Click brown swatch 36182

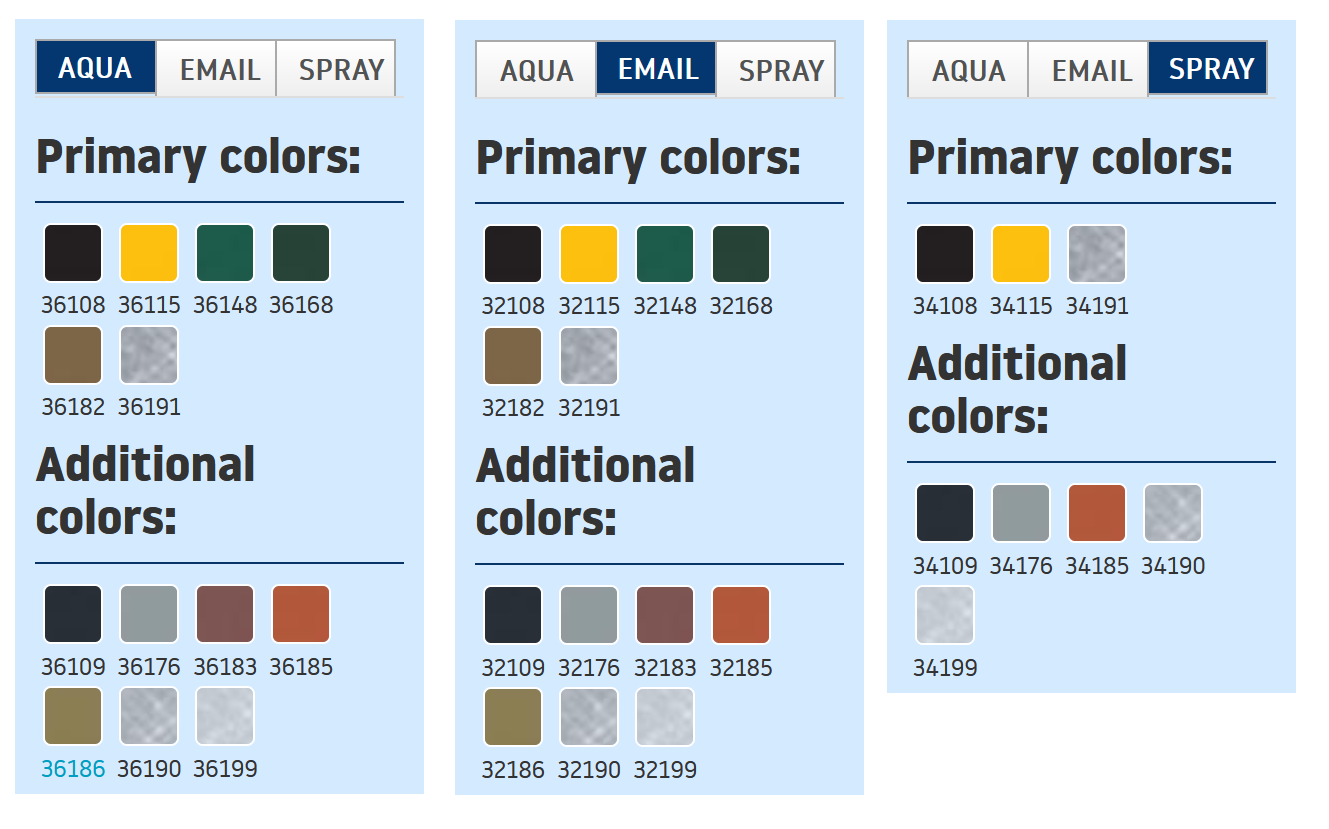[x=73, y=356]
